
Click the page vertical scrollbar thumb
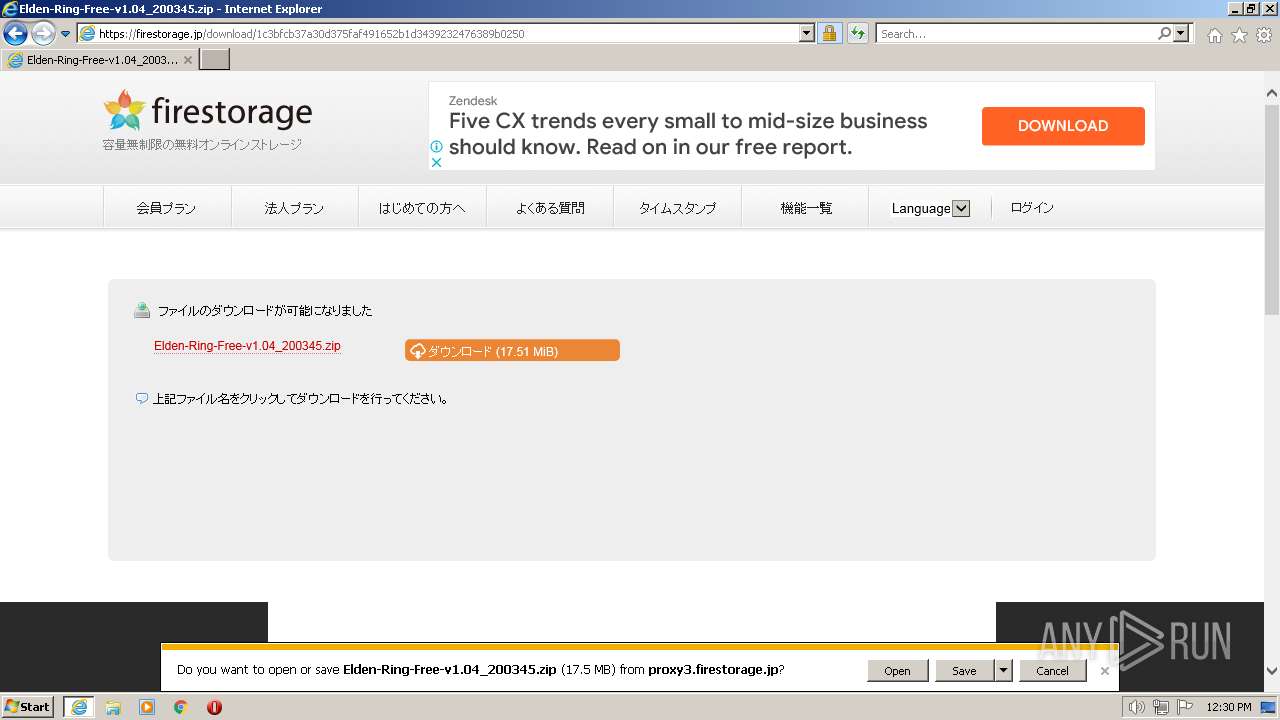(x=1272, y=210)
